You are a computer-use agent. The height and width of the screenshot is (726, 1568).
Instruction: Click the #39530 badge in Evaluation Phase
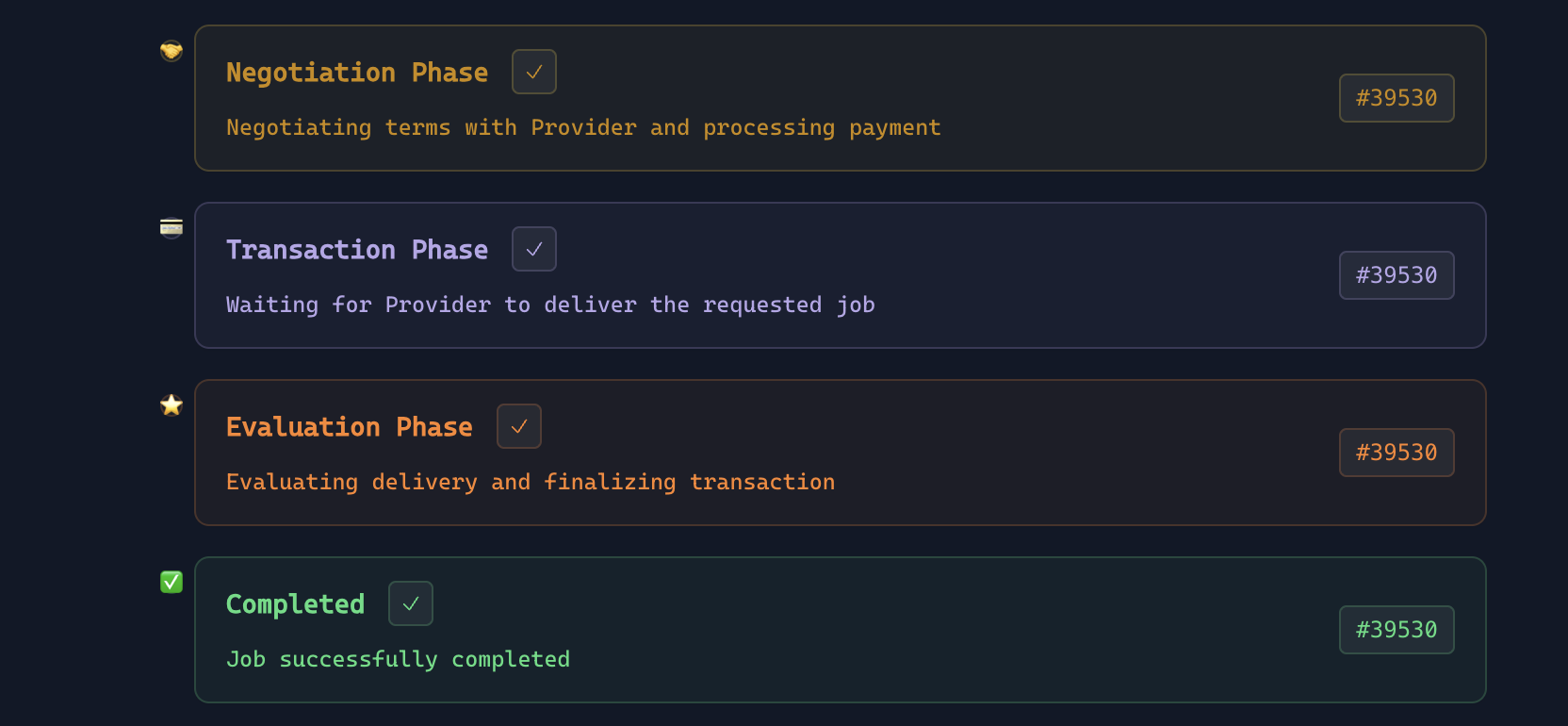point(1396,453)
